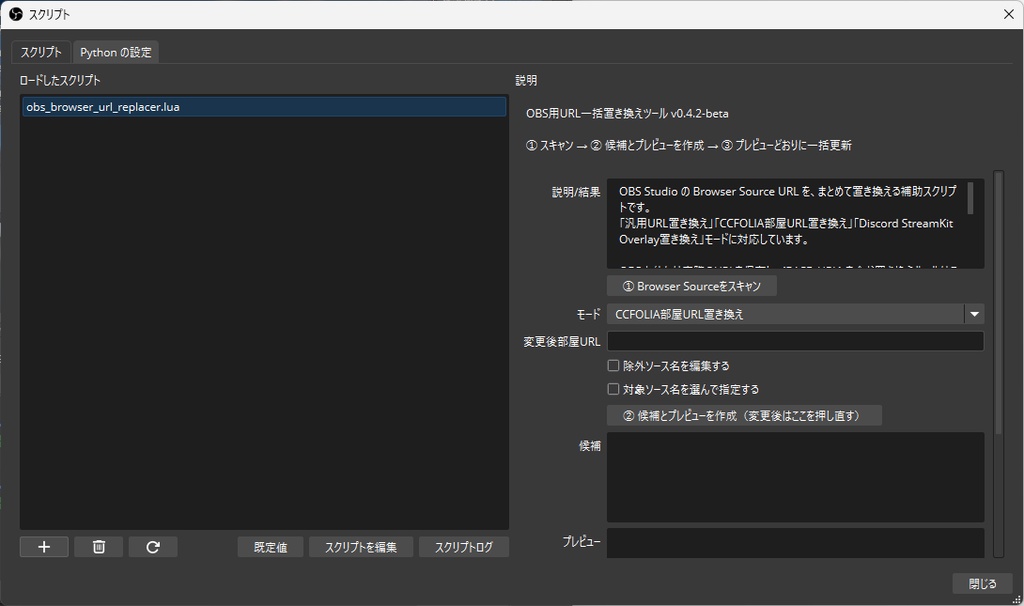Image resolution: width=1024 pixels, height=606 pixels.
Task: Click the 変更後部屋URL label
Action: pyautogui.click(x=562, y=342)
